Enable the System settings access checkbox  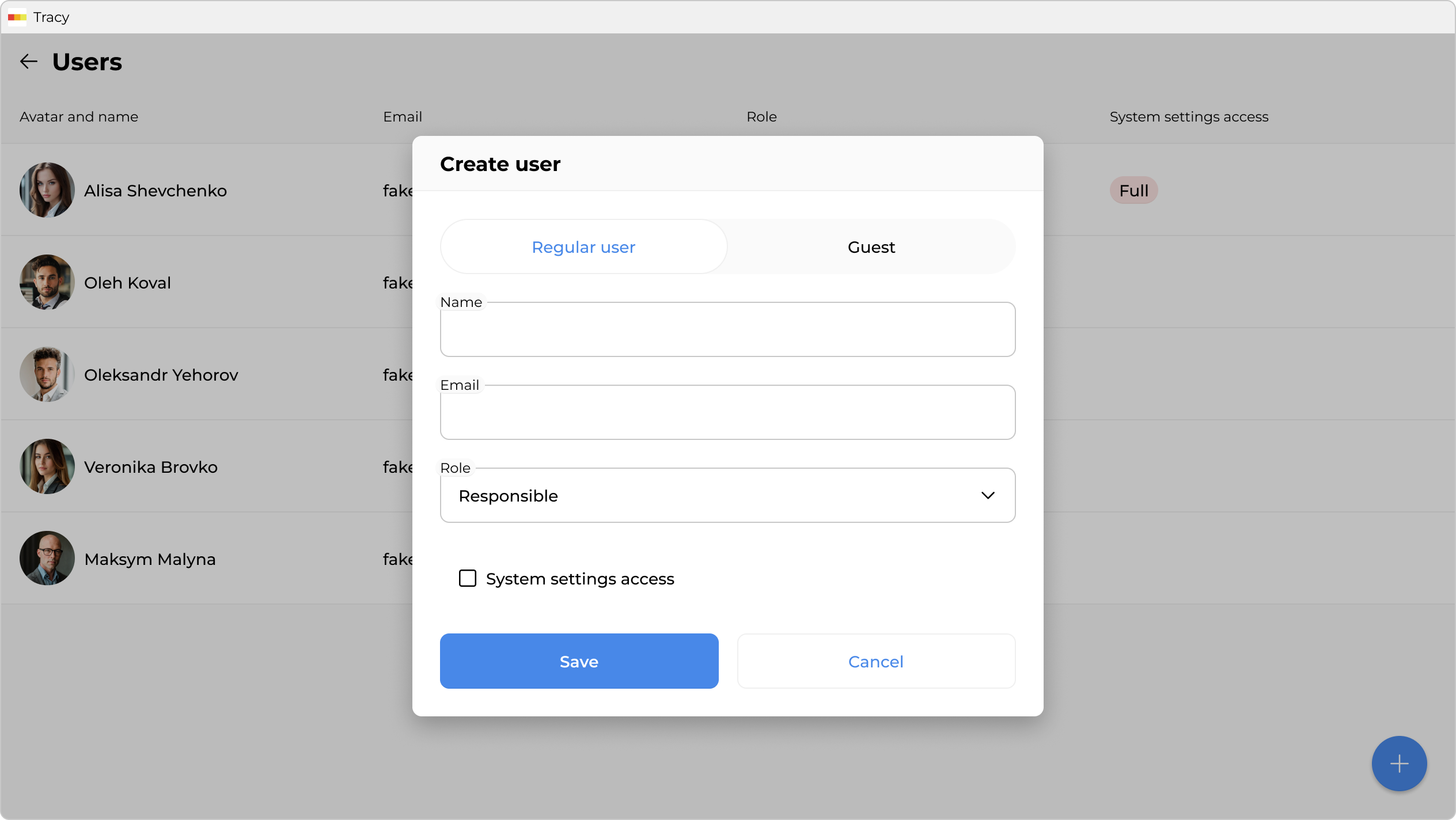467,578
